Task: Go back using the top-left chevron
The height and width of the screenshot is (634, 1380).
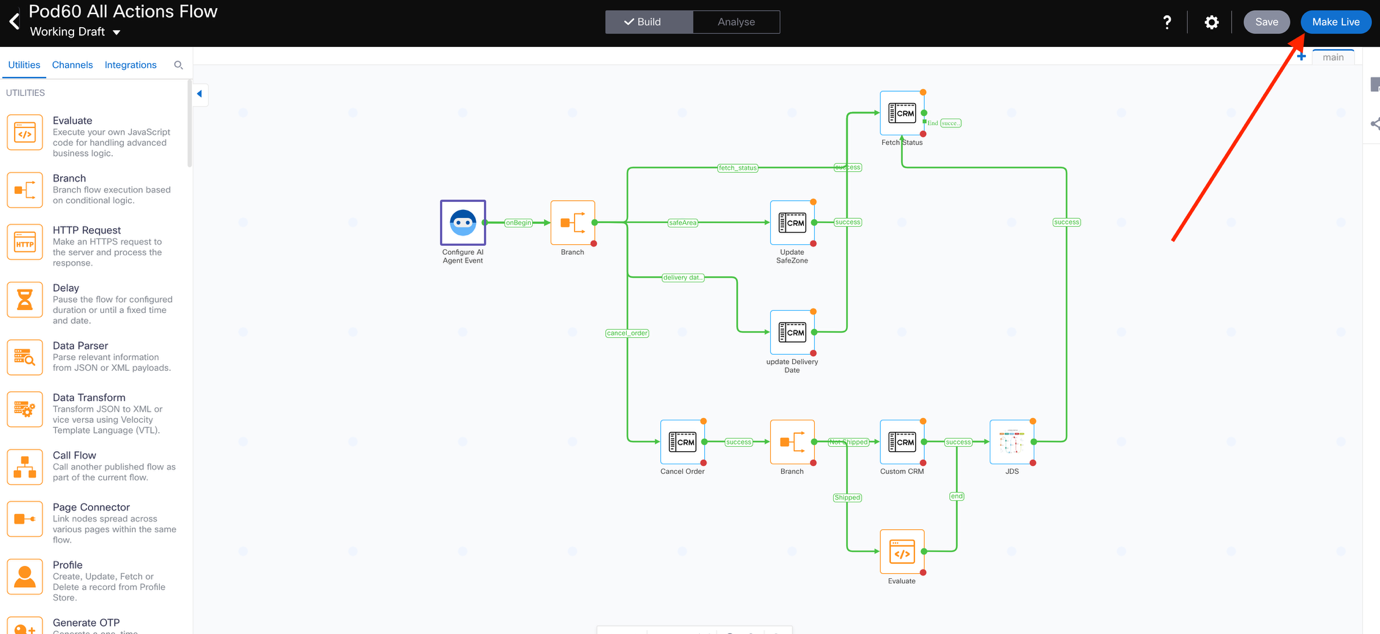Action: 14,21
